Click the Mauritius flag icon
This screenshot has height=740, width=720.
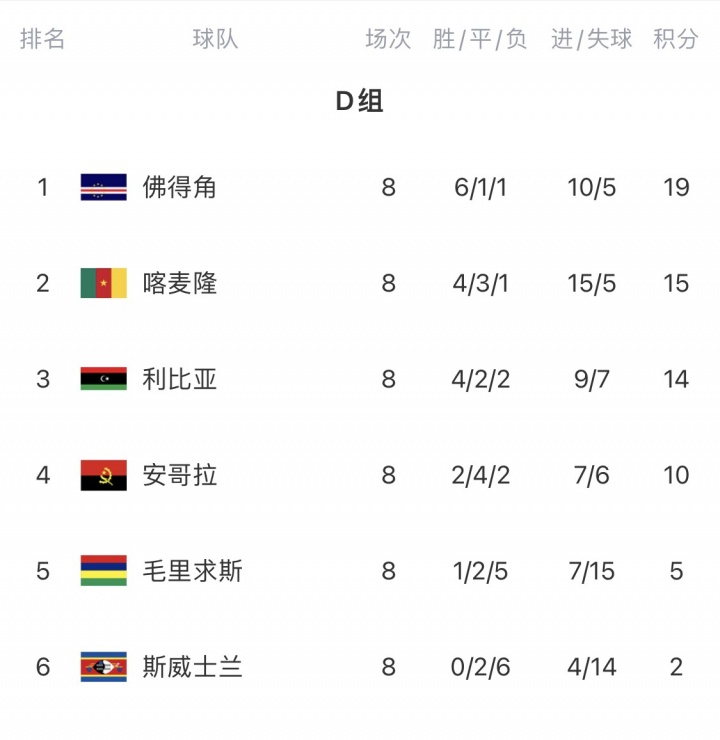pyautogui.click(x=103, y=571)
